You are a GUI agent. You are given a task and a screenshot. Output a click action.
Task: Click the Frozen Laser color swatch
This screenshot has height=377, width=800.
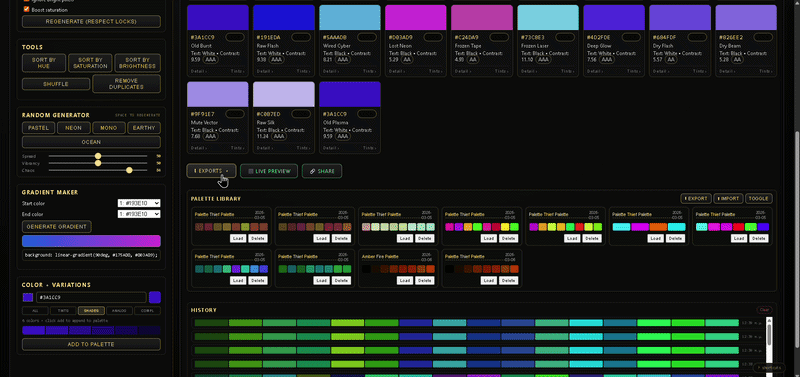point(548,17)
